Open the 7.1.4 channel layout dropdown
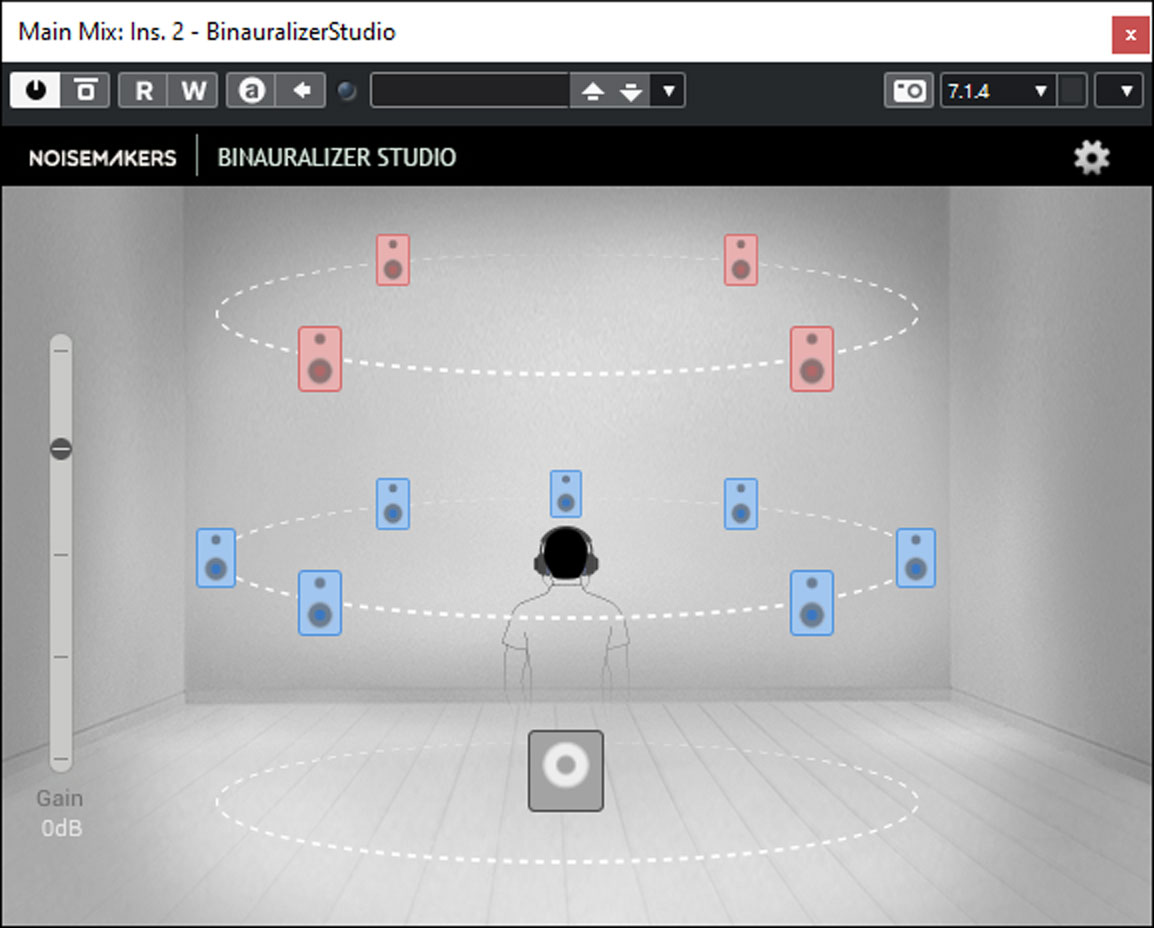Screen dimensions: 1154x928 [x=997, y=91]
